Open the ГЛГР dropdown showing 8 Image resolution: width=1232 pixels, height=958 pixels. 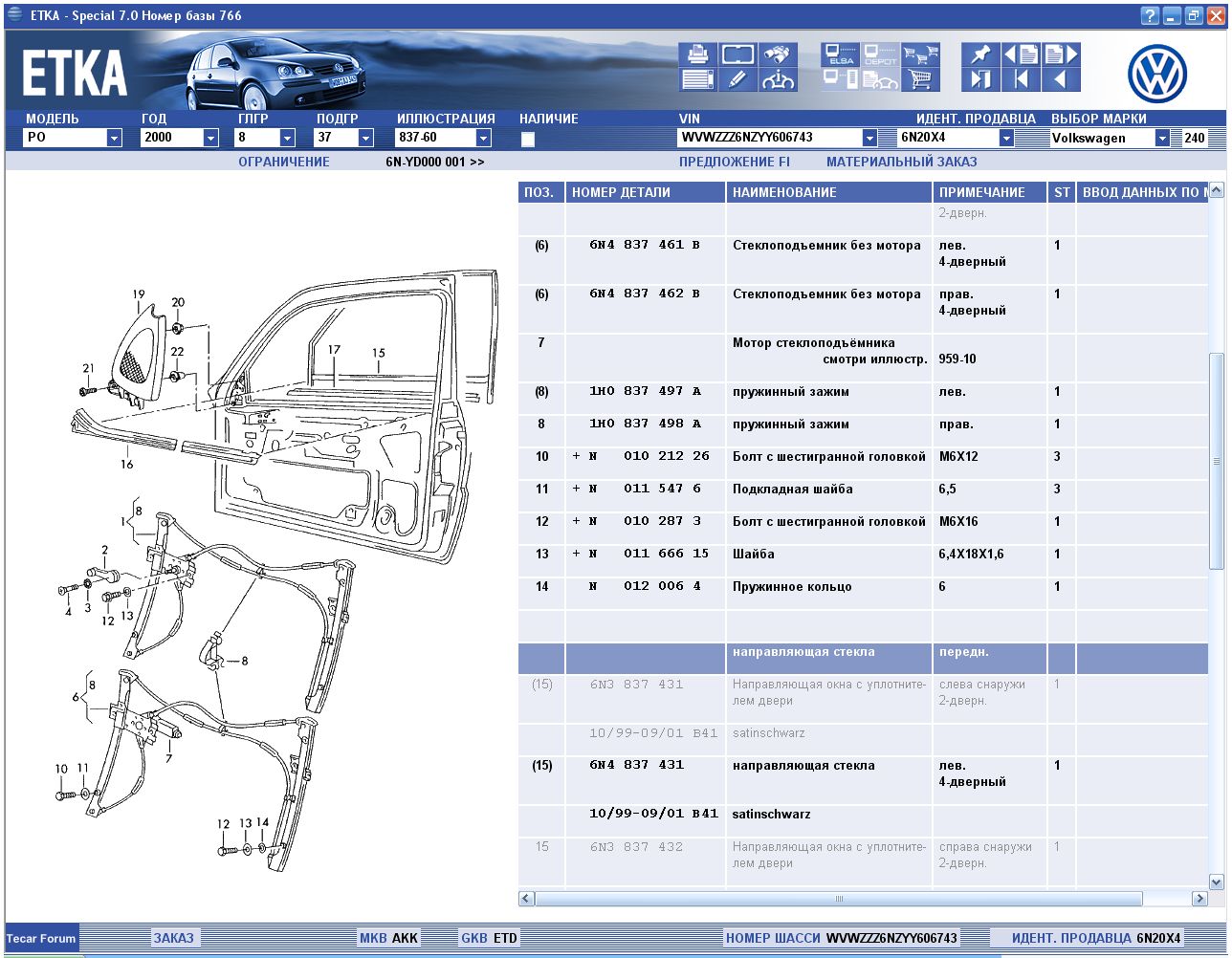click(288, 138)
